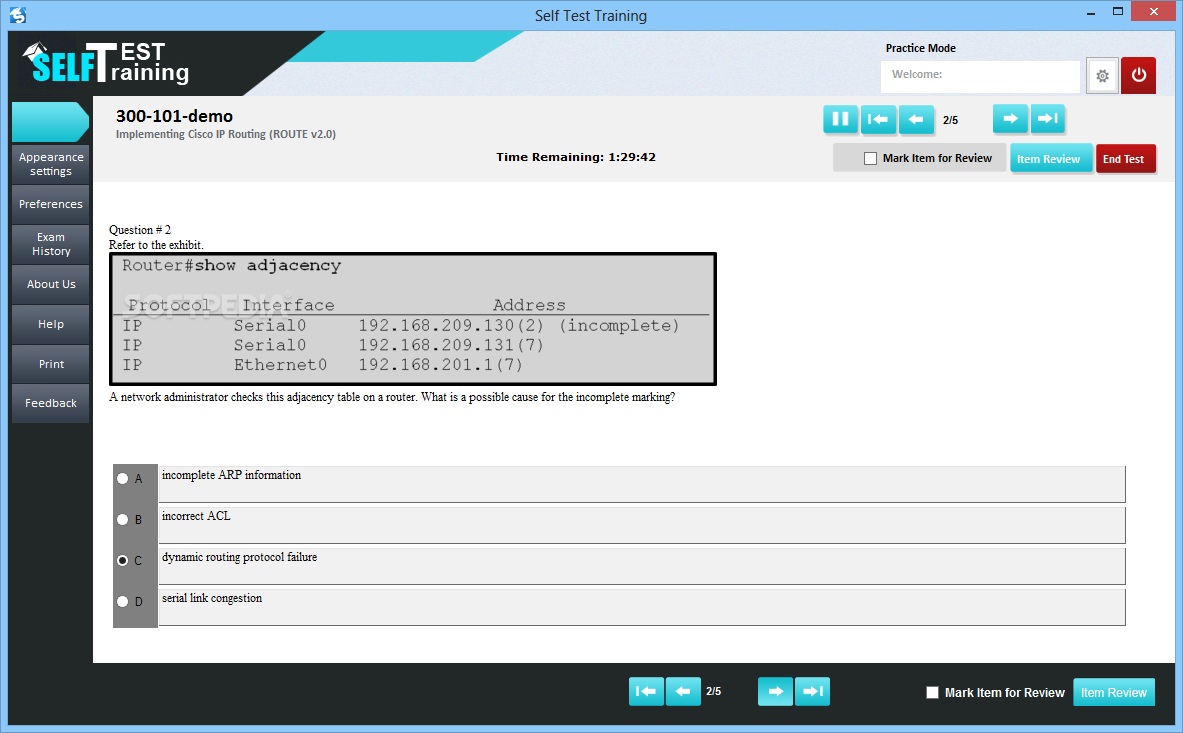Jump to first question using bottom navigation

point(646,692)
